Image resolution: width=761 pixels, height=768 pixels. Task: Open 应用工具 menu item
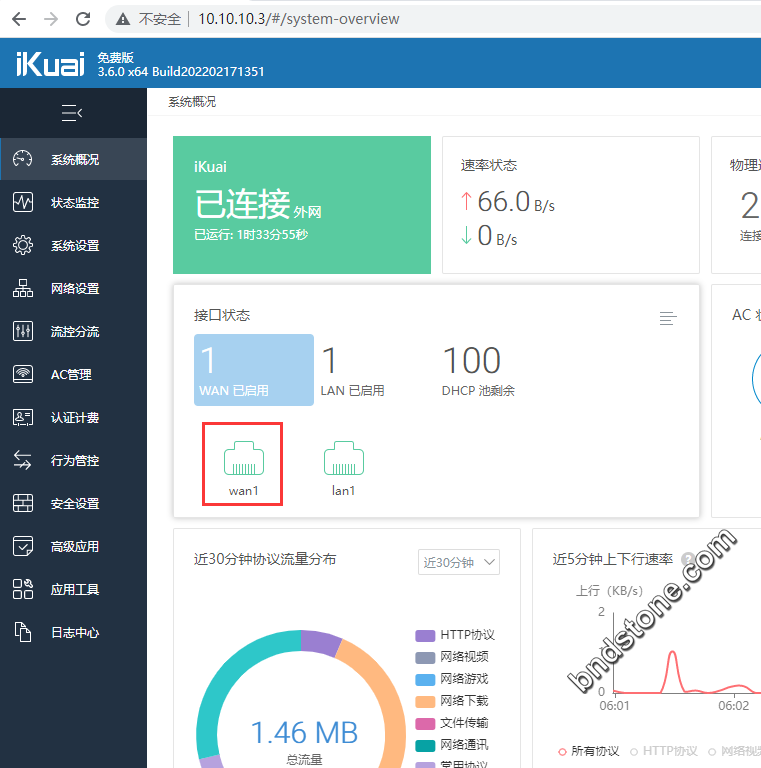pyautogui.click(x=73, y=589)
